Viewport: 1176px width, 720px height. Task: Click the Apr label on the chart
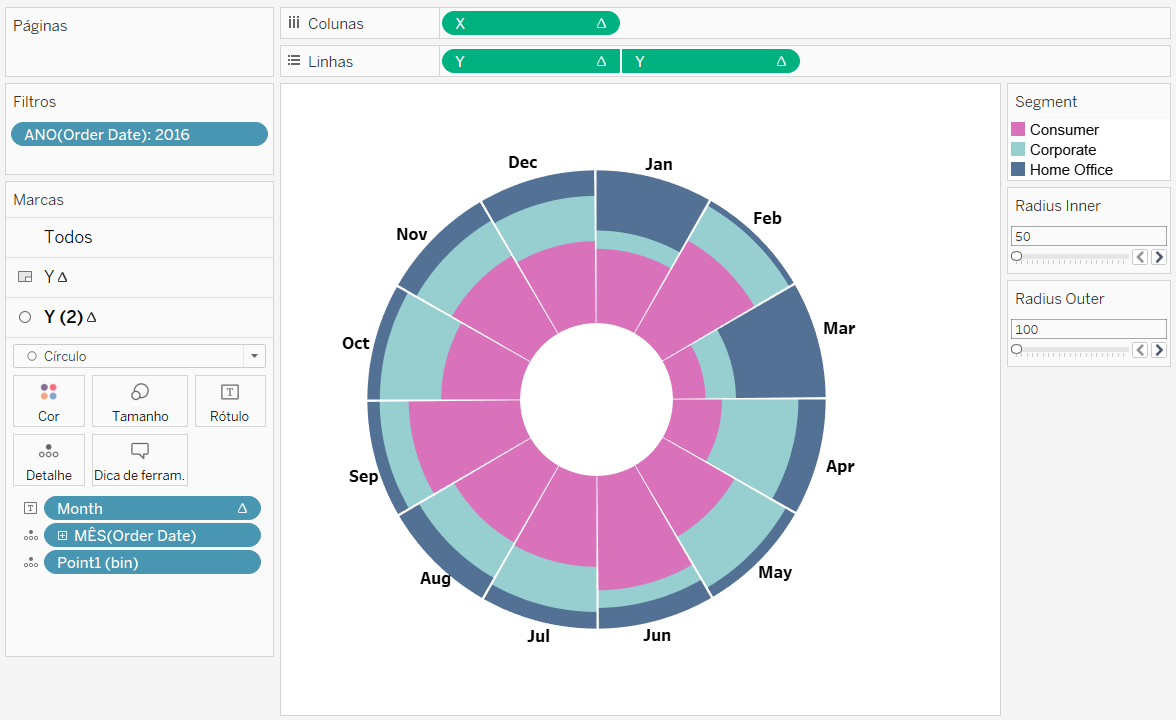[840, 466]
